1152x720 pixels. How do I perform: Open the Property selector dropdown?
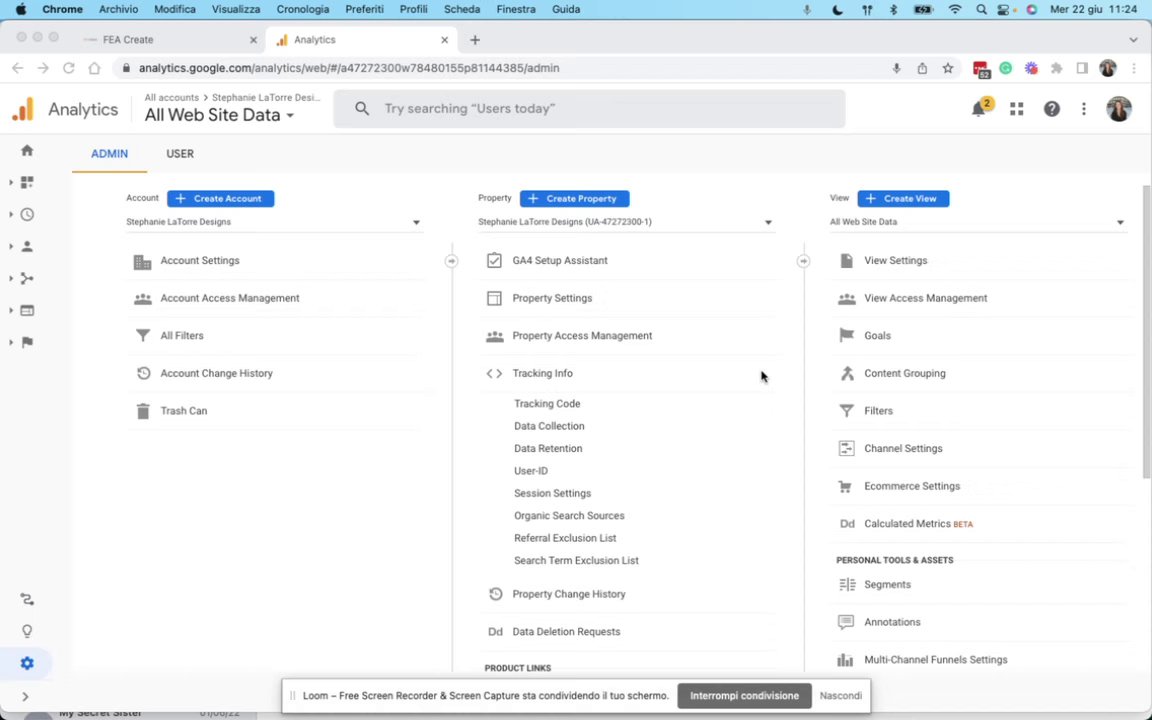(x=625, y=222)
